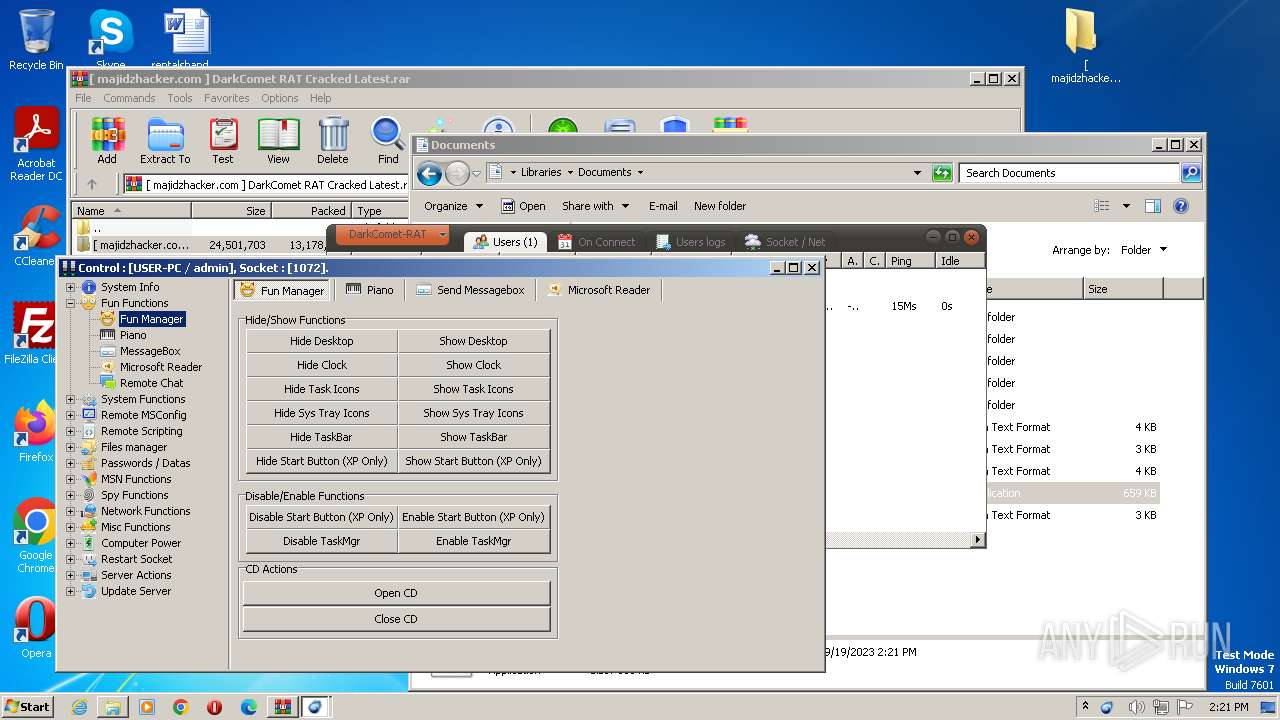Open Favorites menu in WinRAR
This screenshot has height=720, width=1280.
227,98
